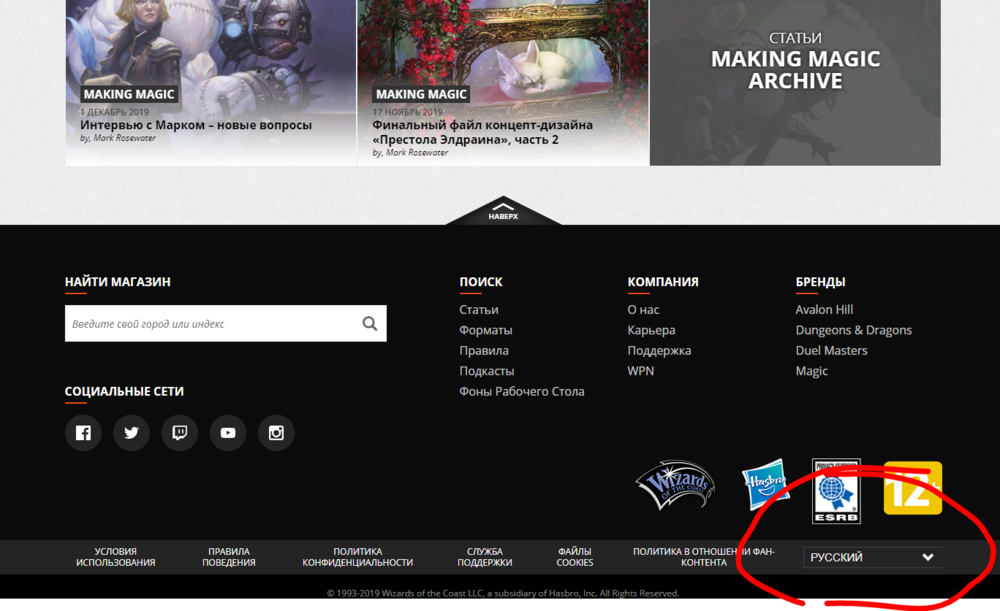Open the РУССКИЙ language selector dropdown
Screen dimensions: 1000x611
tap(872, 557)
